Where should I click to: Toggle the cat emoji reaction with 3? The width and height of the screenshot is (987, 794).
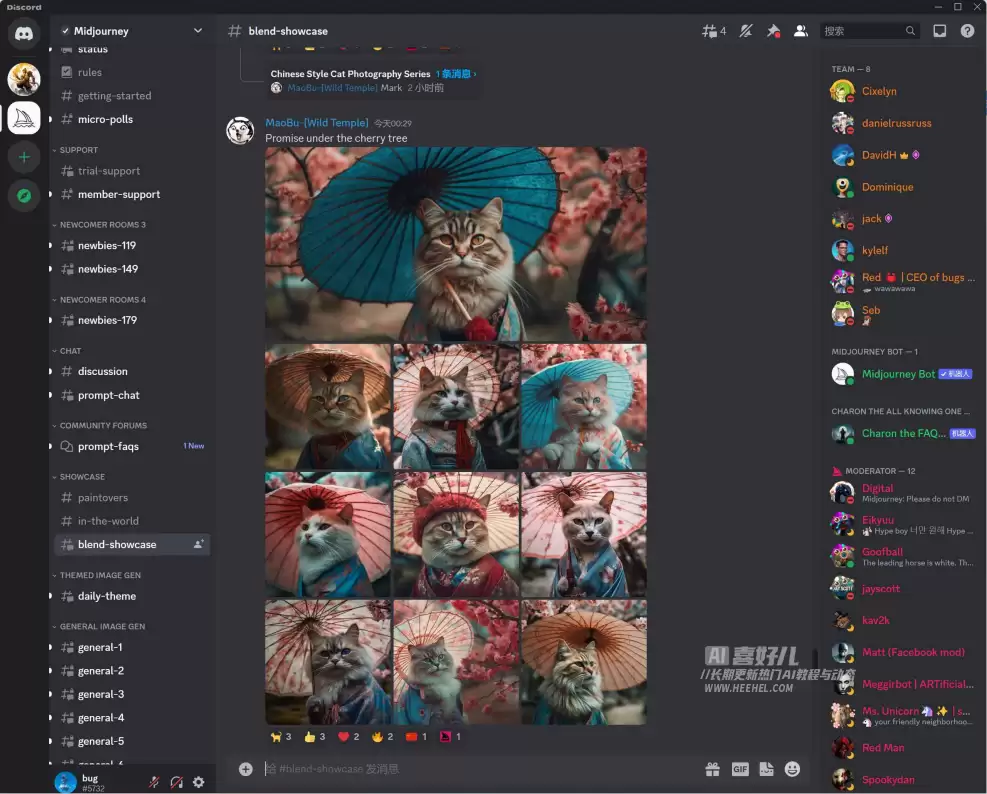[281, 737]
